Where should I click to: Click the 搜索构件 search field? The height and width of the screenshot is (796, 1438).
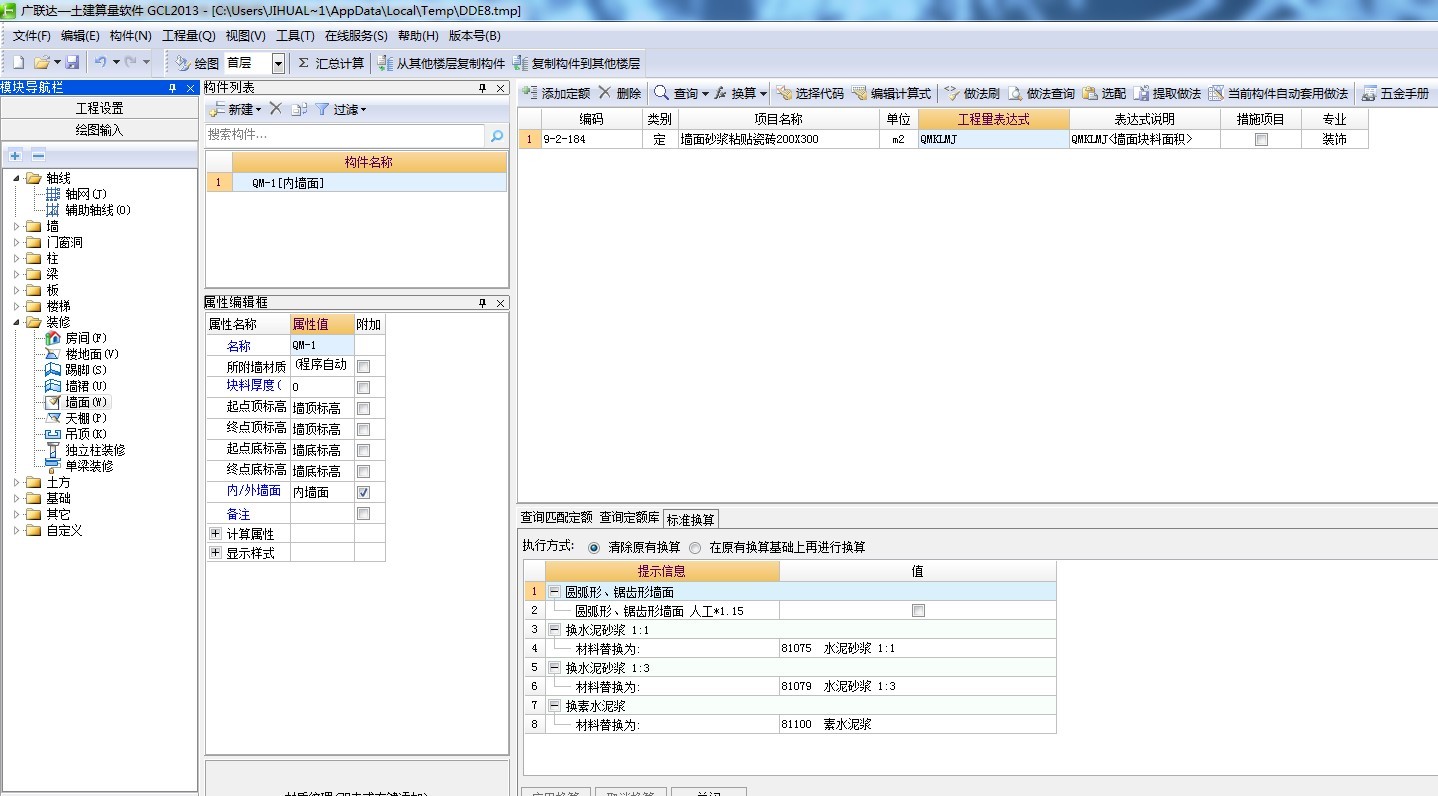345,135
